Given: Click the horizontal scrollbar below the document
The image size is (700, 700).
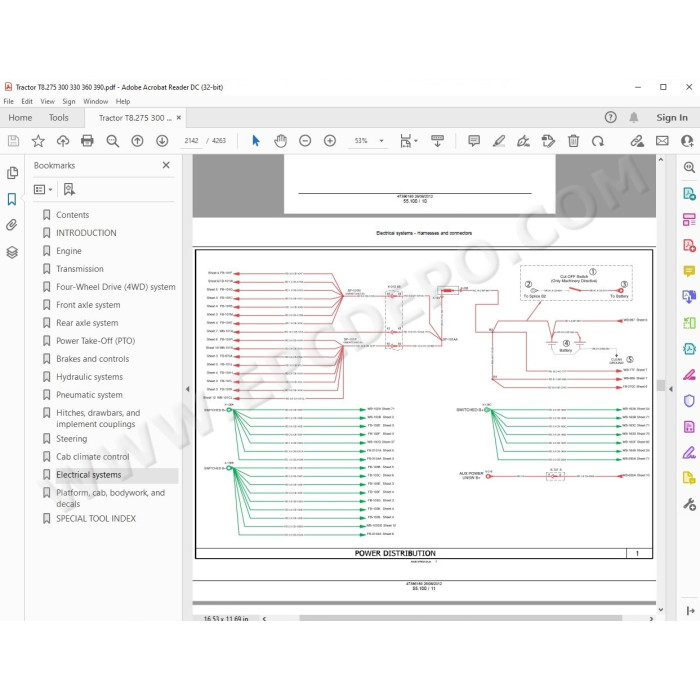Looking at the screenshot, I should point(460,618).
